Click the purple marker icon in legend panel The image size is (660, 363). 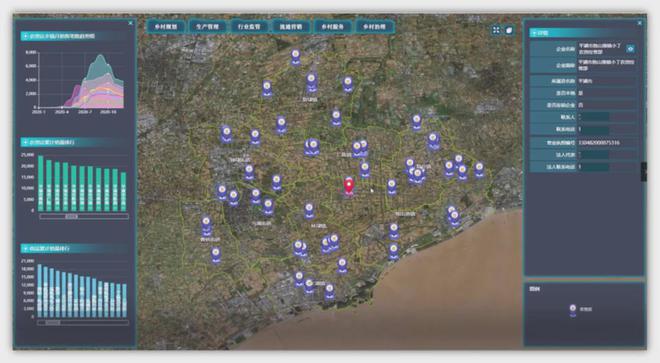tap(573, 310)
